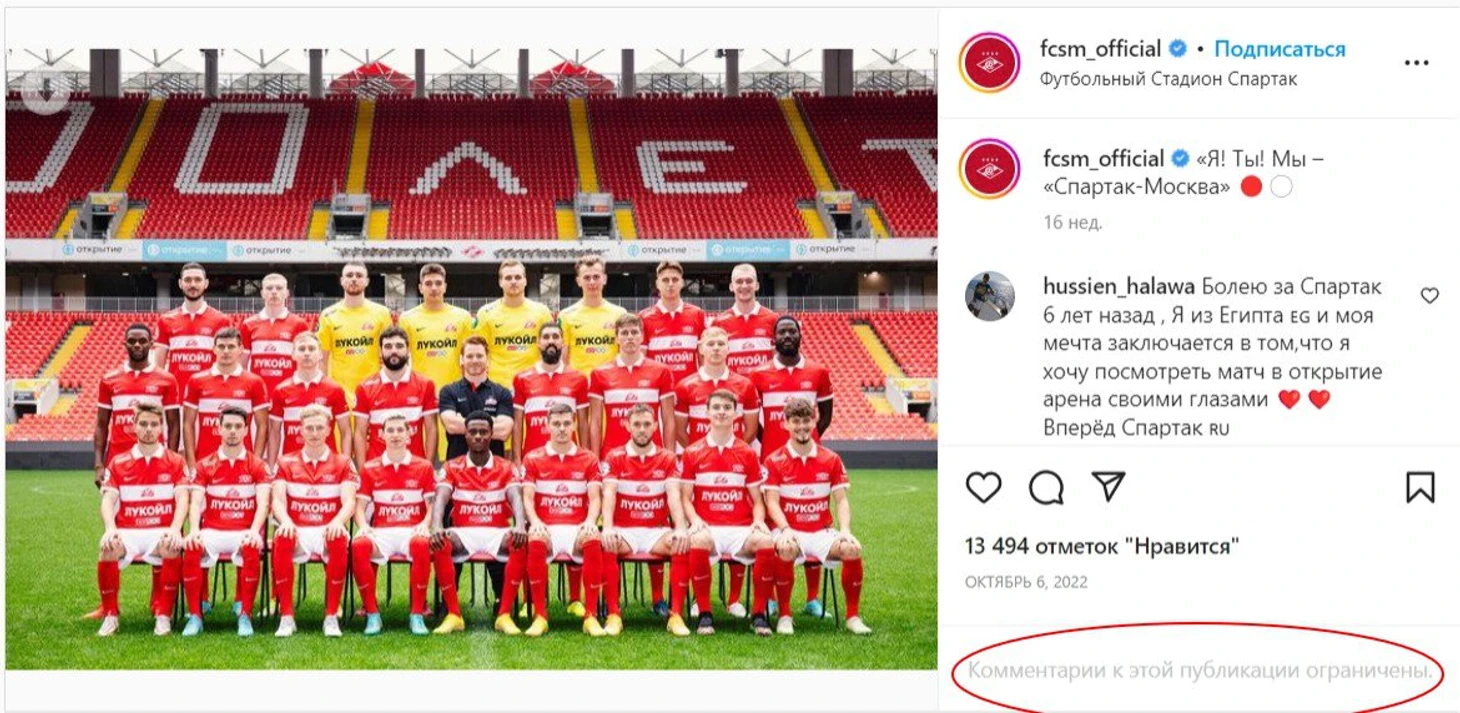Like hussien_halawa's comment with the small heart
Viewport: 1460px width, 713px height.
click(x=1430, y=295)
